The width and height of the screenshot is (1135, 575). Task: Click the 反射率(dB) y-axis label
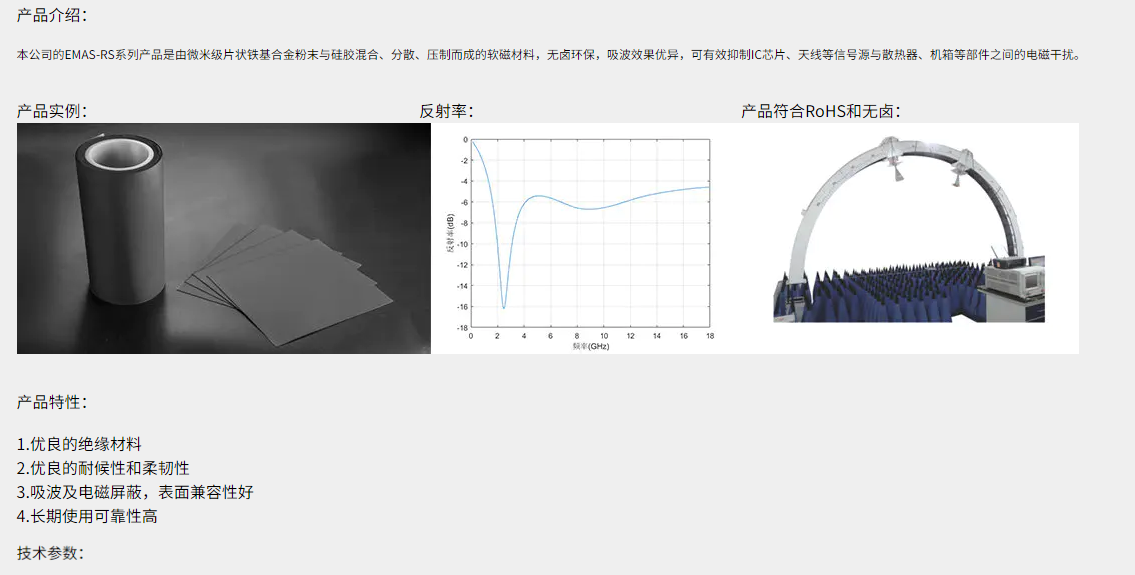(450, 234)
